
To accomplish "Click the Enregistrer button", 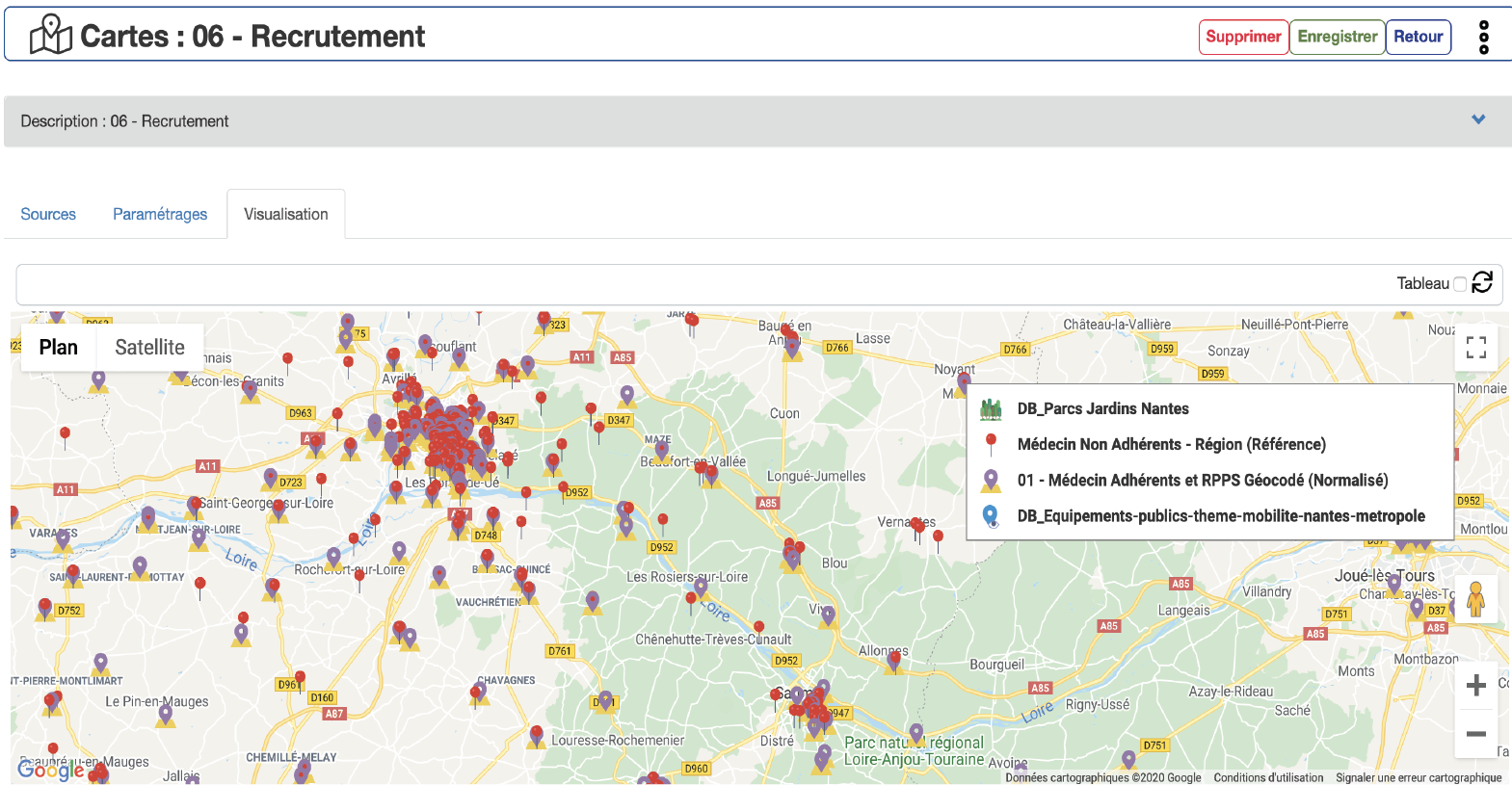I will click(x=1337, y=37).
